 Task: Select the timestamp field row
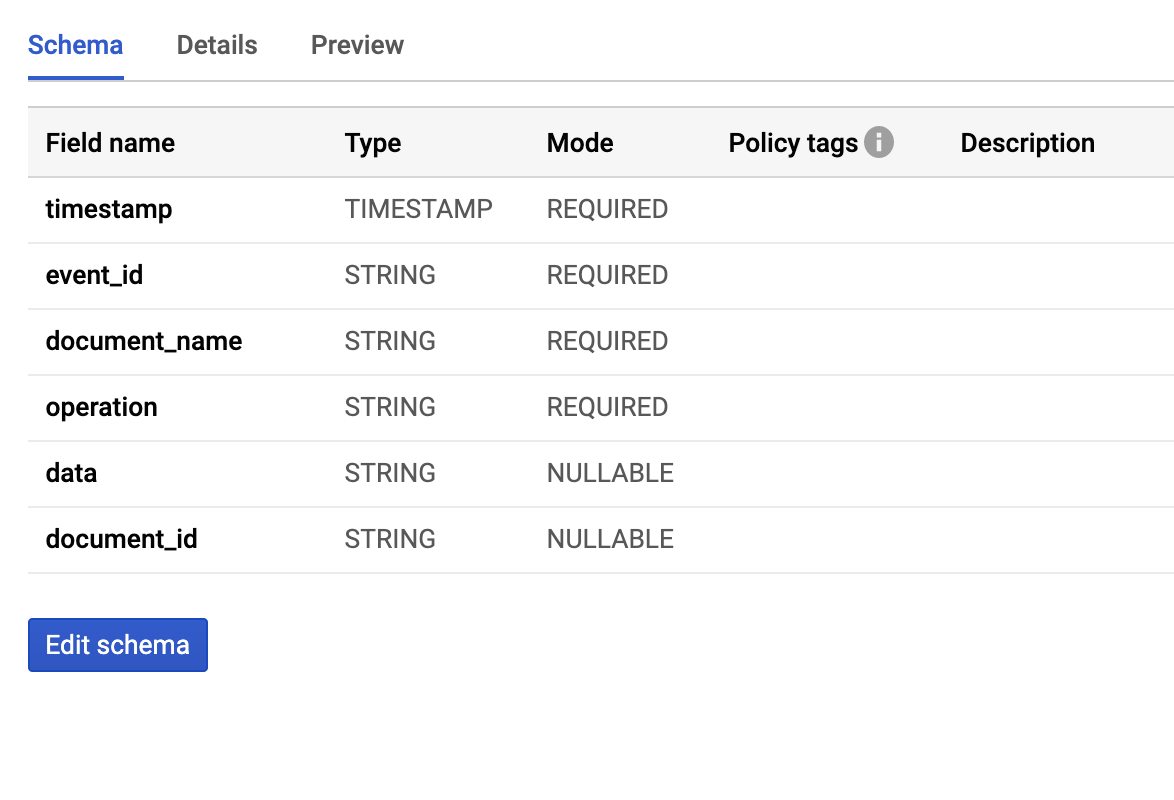tap(109, 209)
